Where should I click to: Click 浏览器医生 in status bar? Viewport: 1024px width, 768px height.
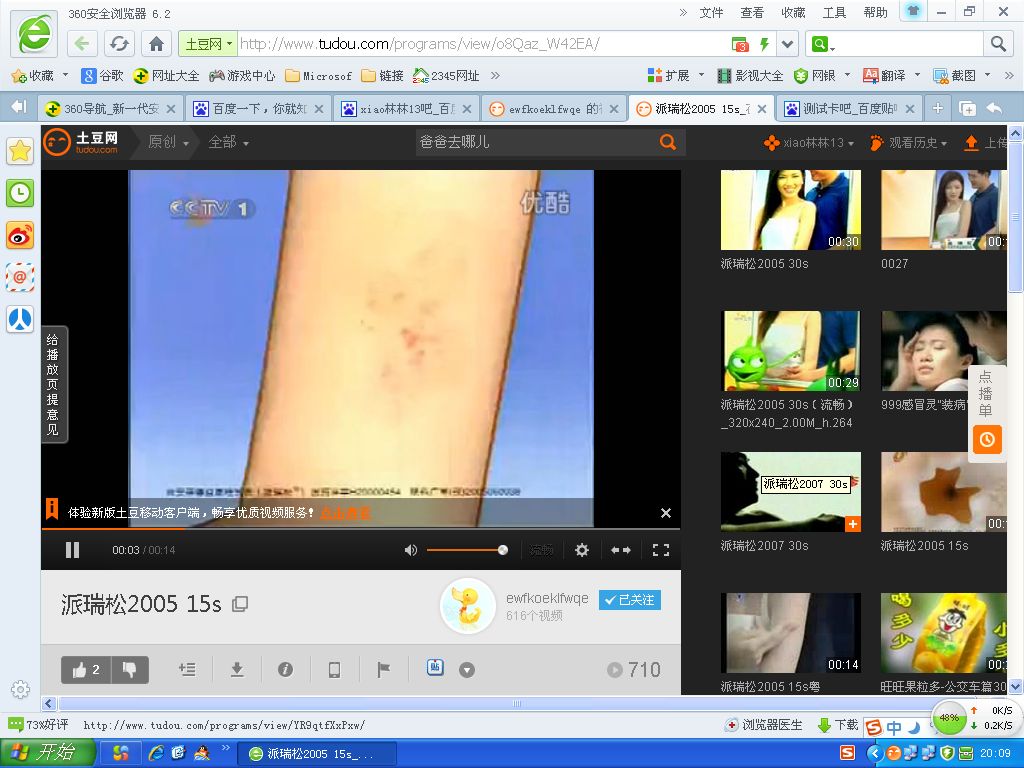(x=764, y=725)
